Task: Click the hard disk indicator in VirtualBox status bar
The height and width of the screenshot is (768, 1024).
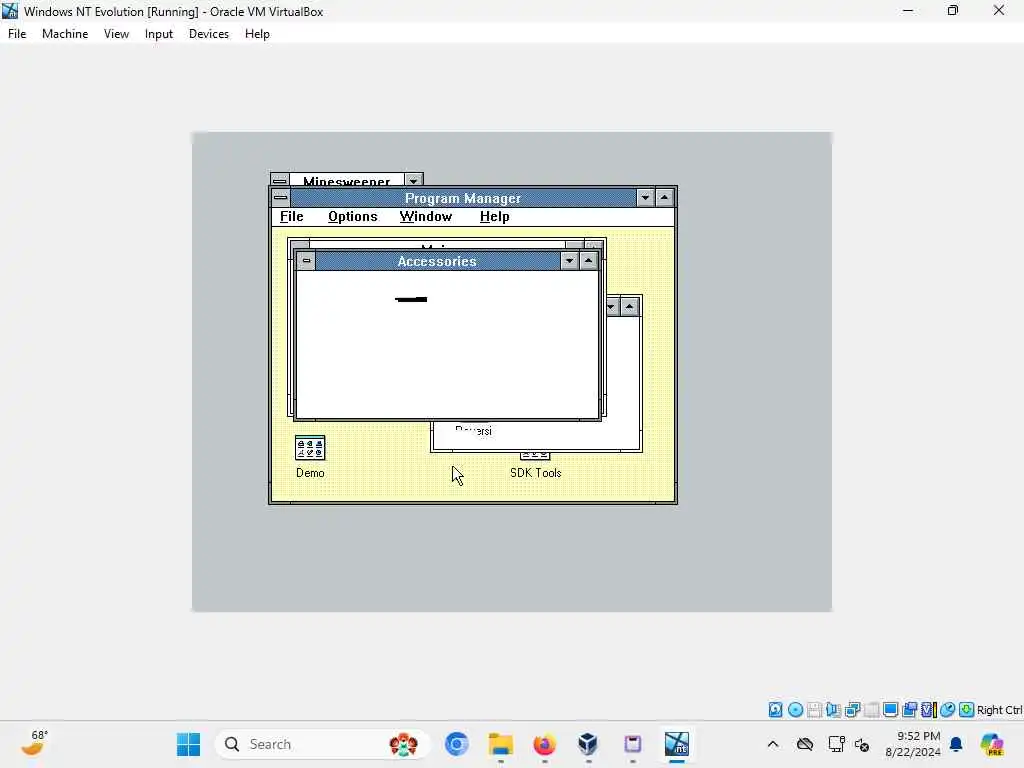Action: tap(775, 710)
